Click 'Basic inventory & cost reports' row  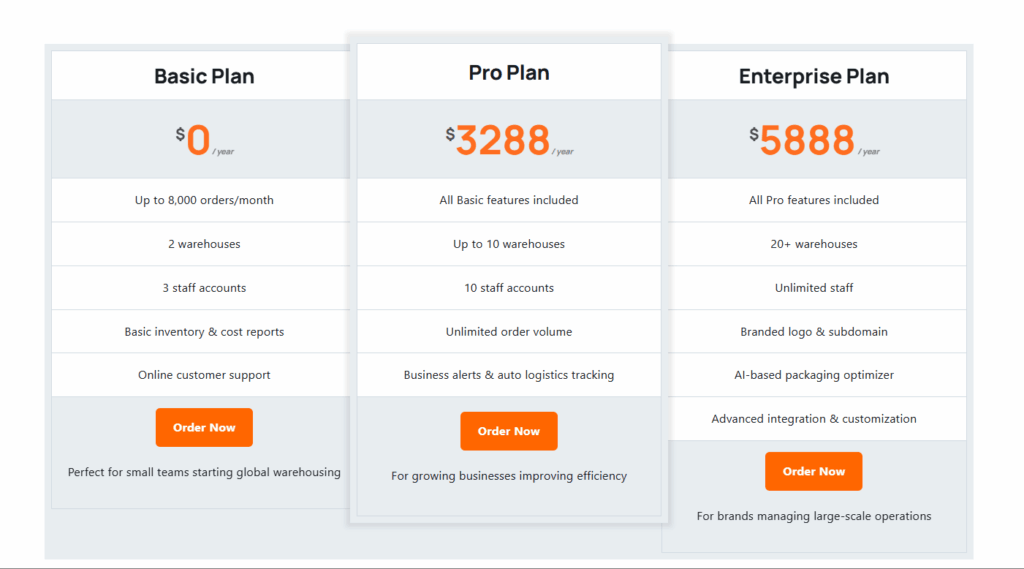[x=204, y=332]
